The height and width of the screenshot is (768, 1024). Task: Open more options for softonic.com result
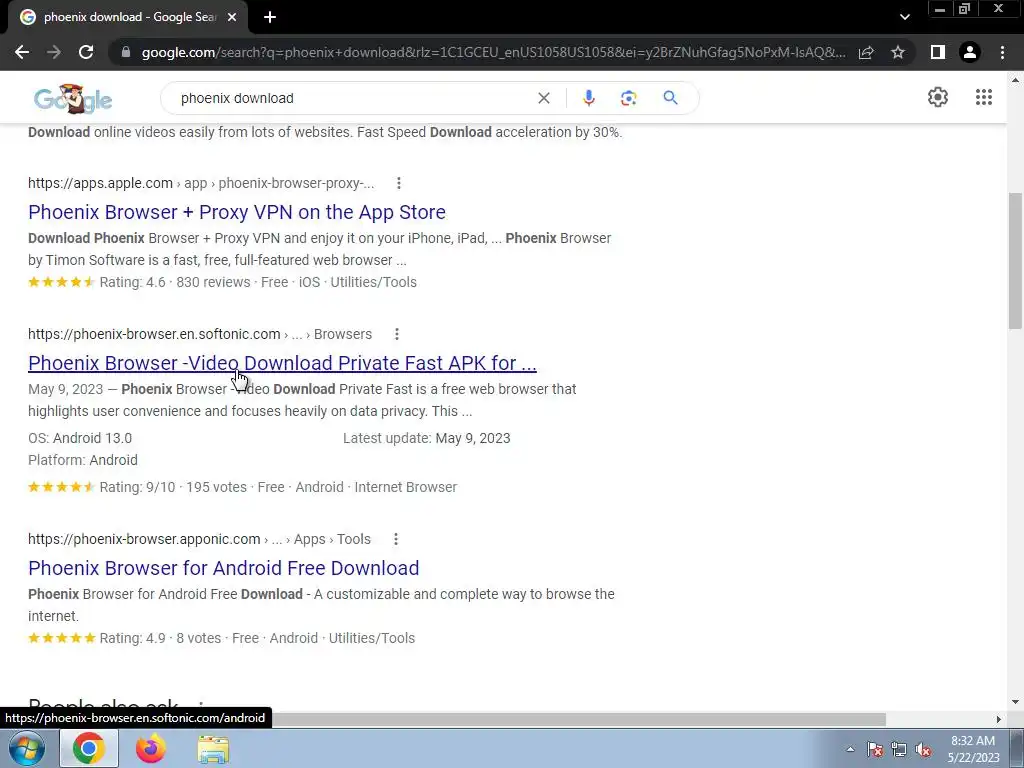396,334
